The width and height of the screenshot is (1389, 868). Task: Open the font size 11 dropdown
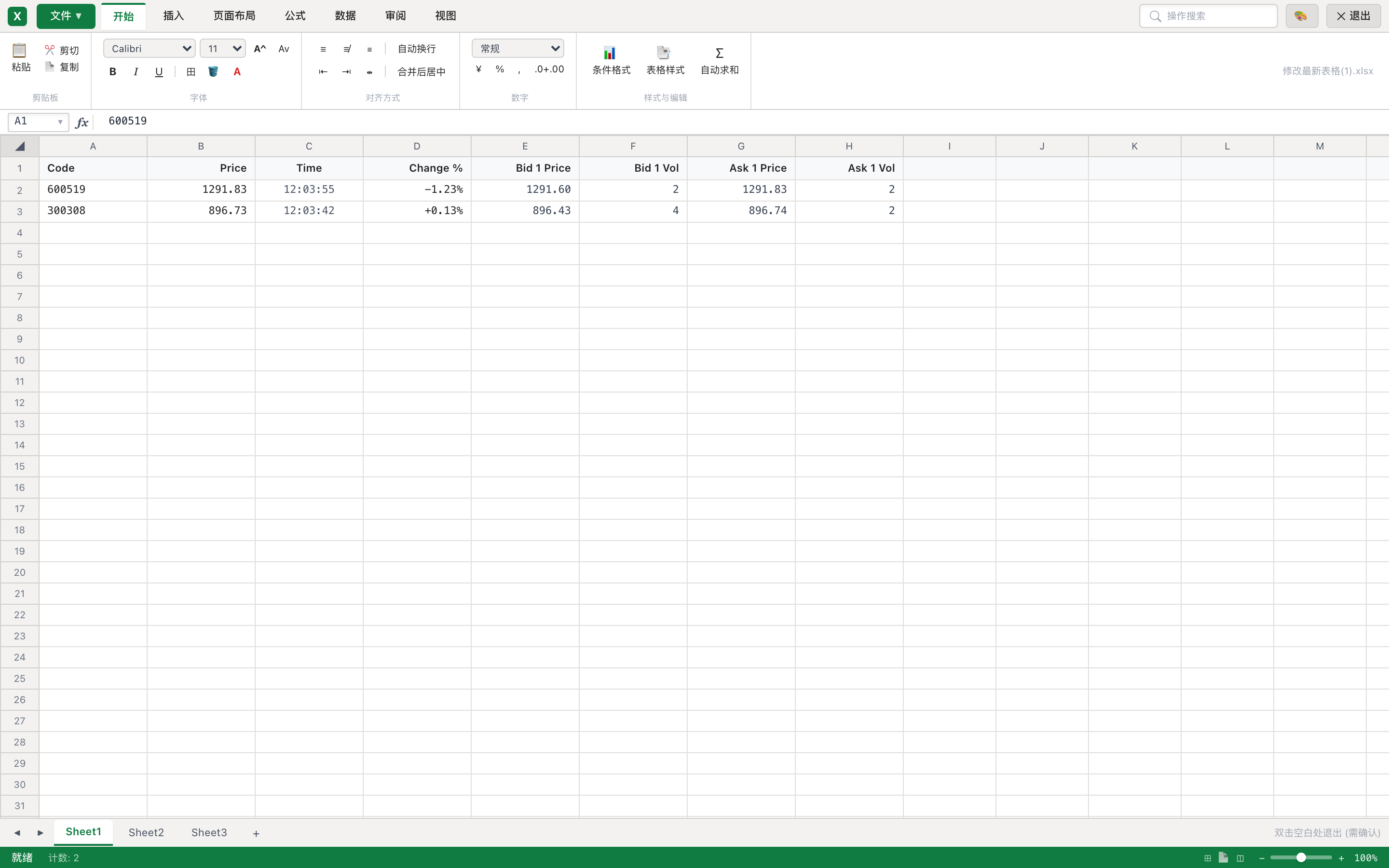click(x=223, y=49)
